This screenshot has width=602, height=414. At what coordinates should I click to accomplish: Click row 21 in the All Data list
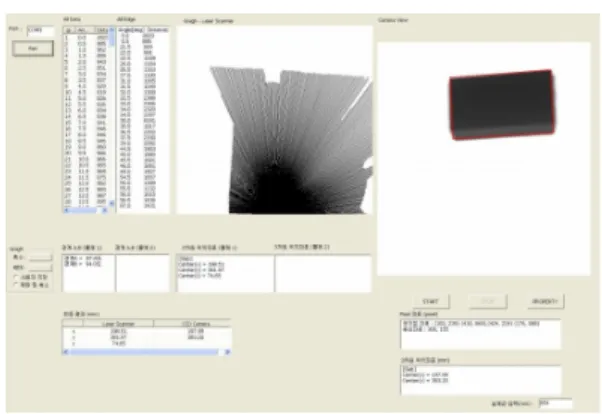[86, 159]
